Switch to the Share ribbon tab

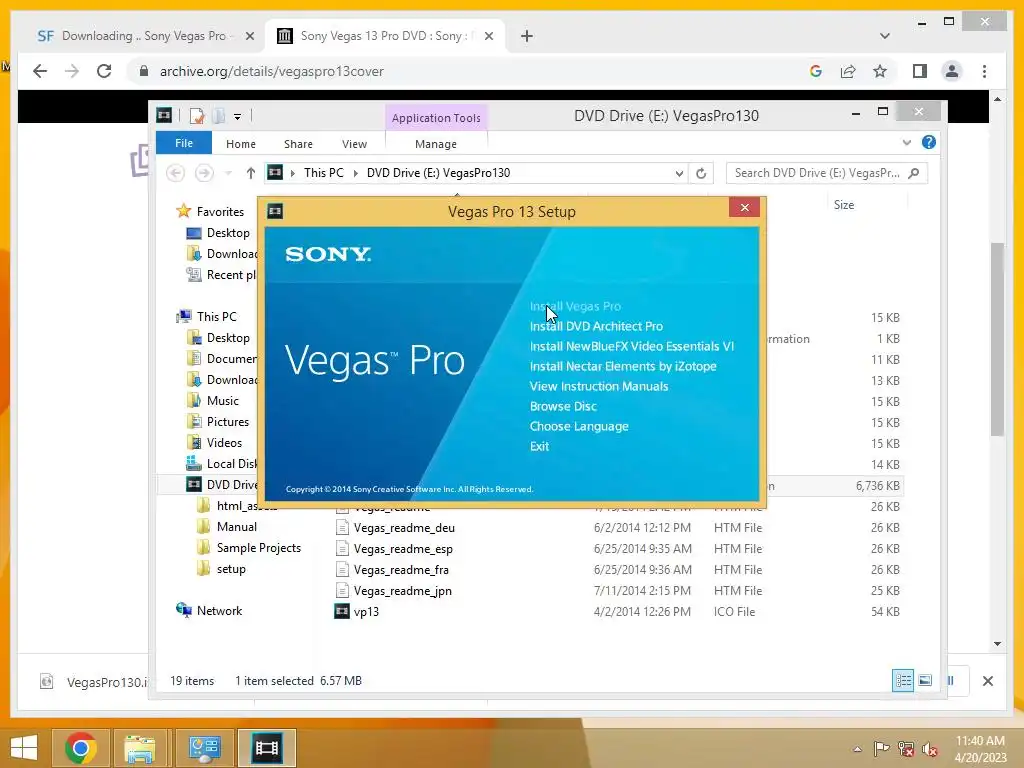[298, 144]
